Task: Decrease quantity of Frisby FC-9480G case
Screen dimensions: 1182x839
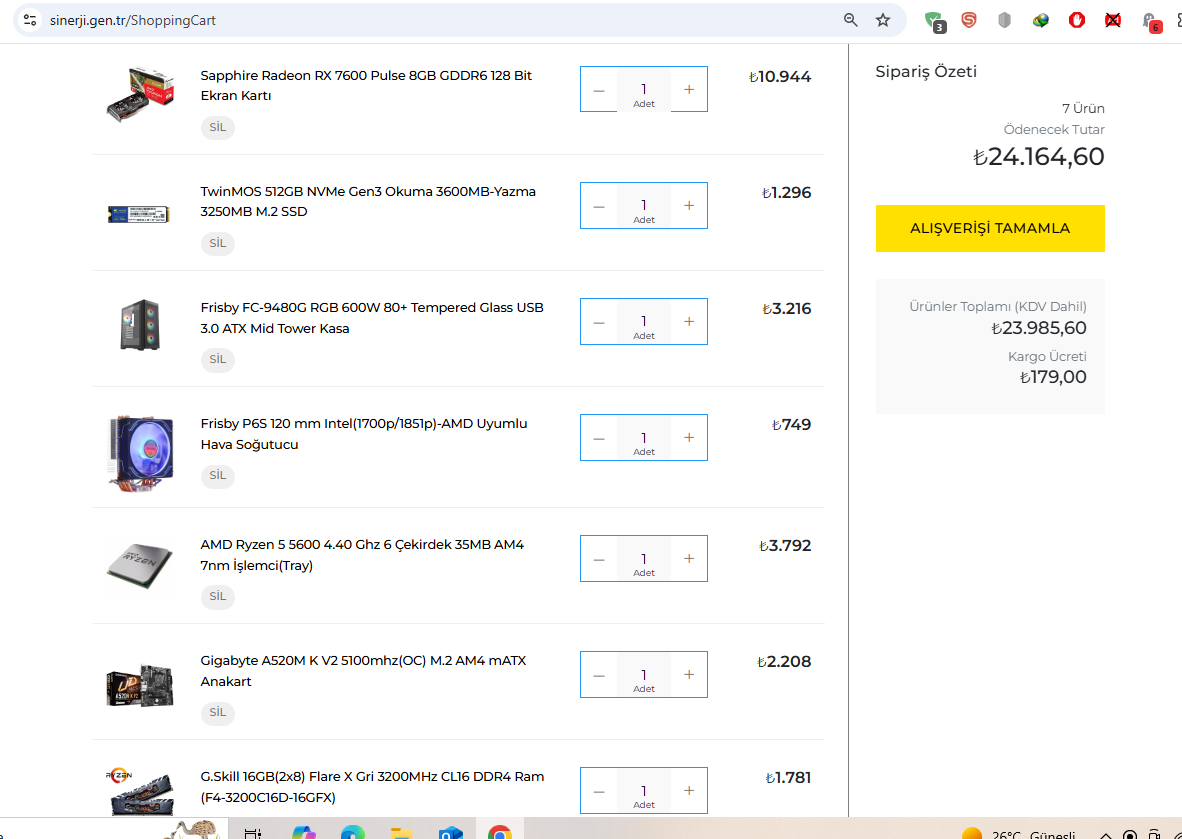Action: [x=599, y=322]
